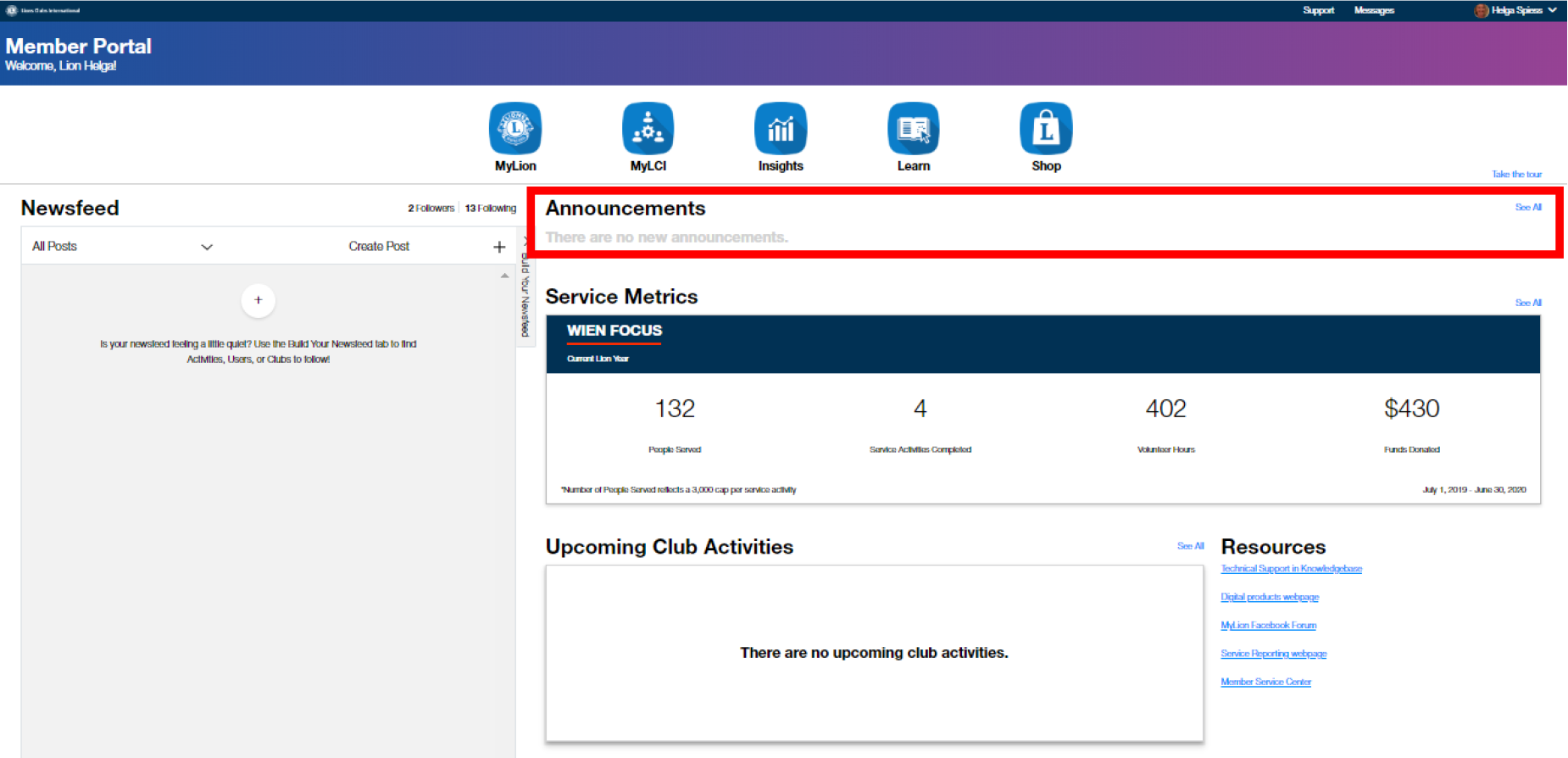Click the Current Lion Year label
The height and width of the screenshot is (758, 1568).
point(598,359)
